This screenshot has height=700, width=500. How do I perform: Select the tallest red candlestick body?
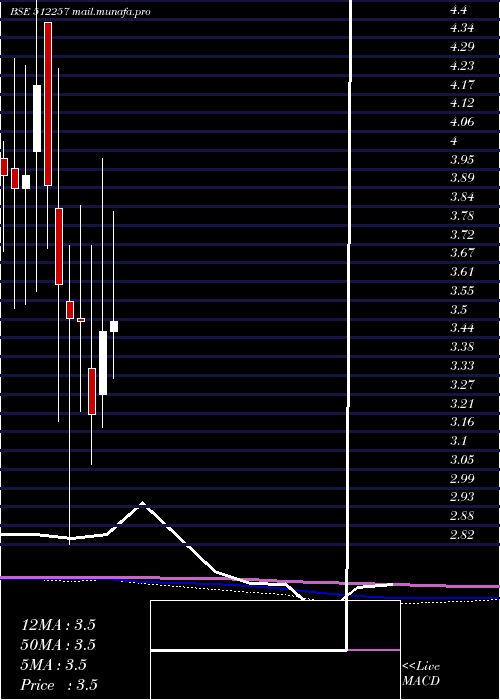(48, 104)
